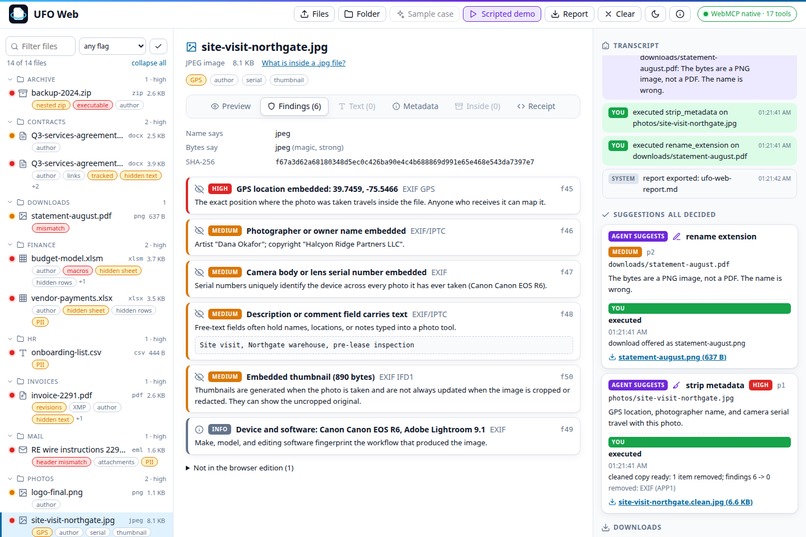Click the DOWNLOADS section icon
806x537 pixels.
click(606, 527)
